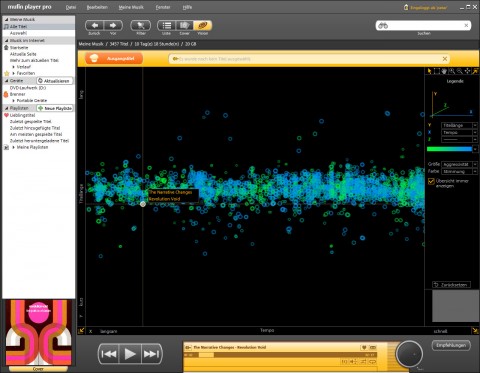Image resolution: width=480 pixels, height=373 pixels.
Task: Open the Fenster menu
Action: pos(163,7)
